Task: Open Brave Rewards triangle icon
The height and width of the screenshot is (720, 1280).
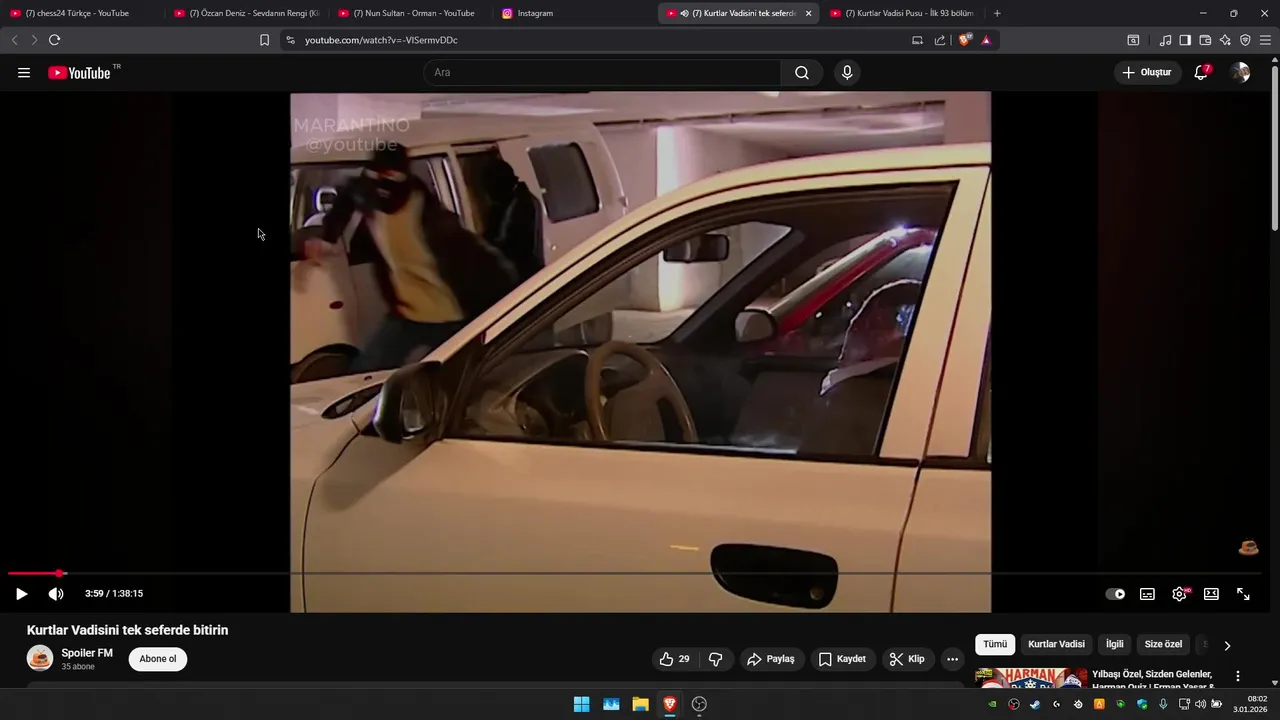Action: tap(986, 40)
